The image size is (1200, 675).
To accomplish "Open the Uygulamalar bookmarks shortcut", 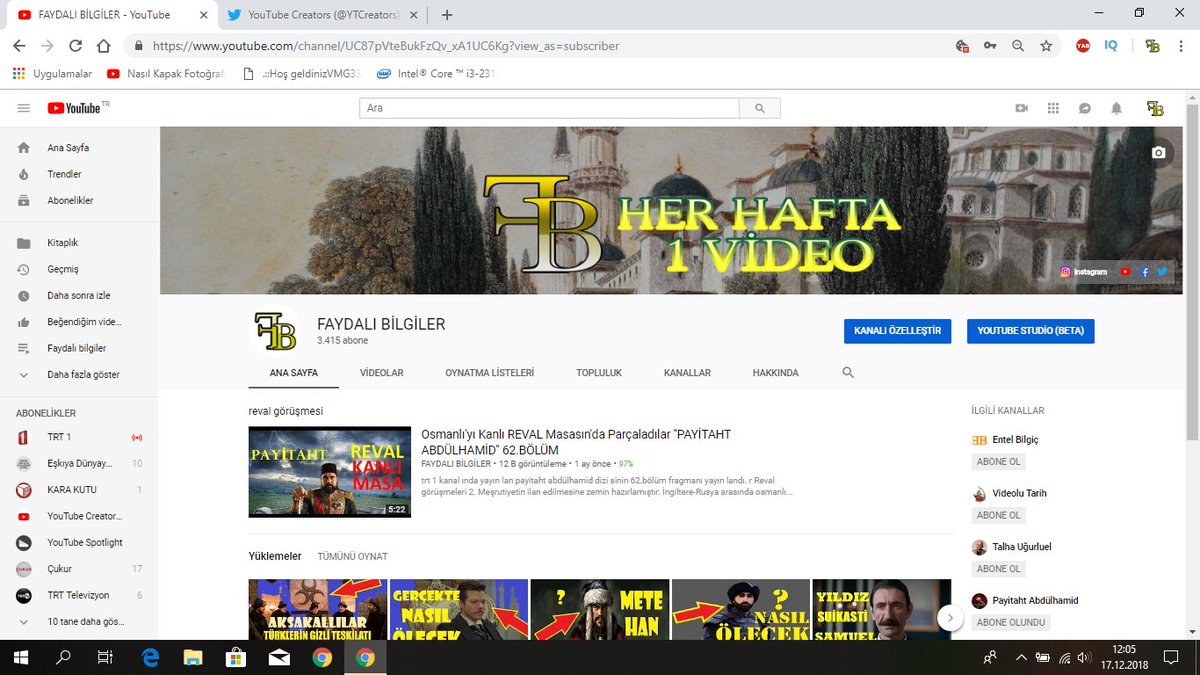I will click(x=52, y=73).
